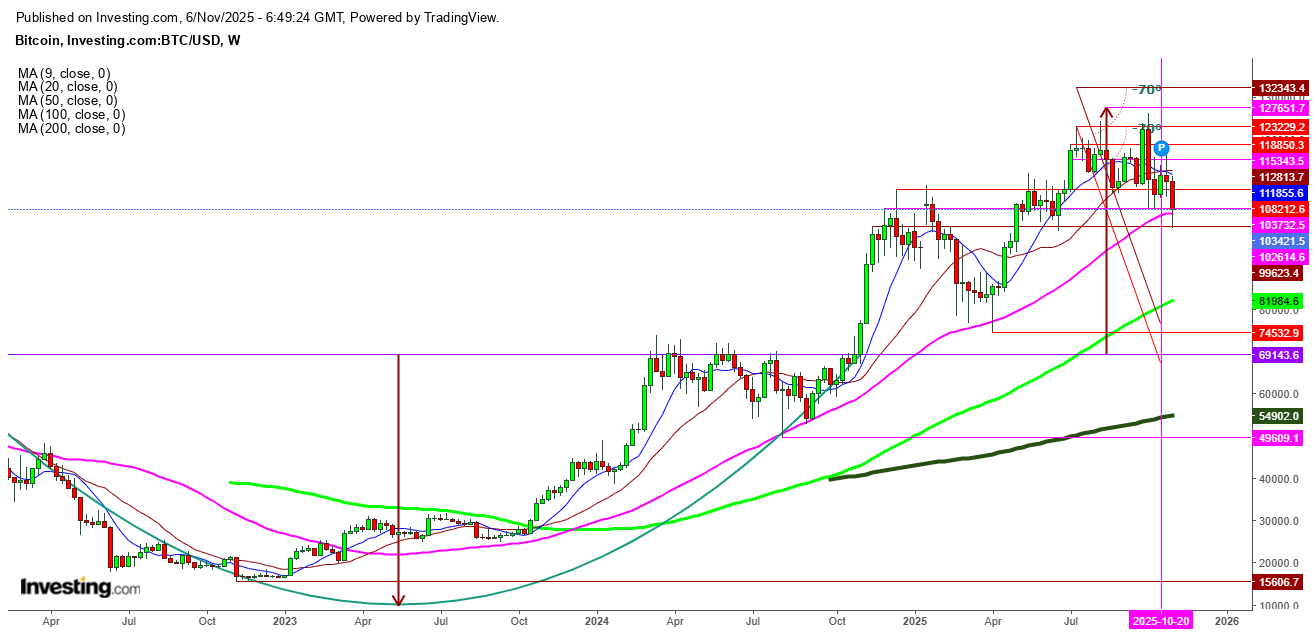1316x634 pixels.
Task: Click the dark-red 112813.7 price tag
Action: [x=1281, y=177]
